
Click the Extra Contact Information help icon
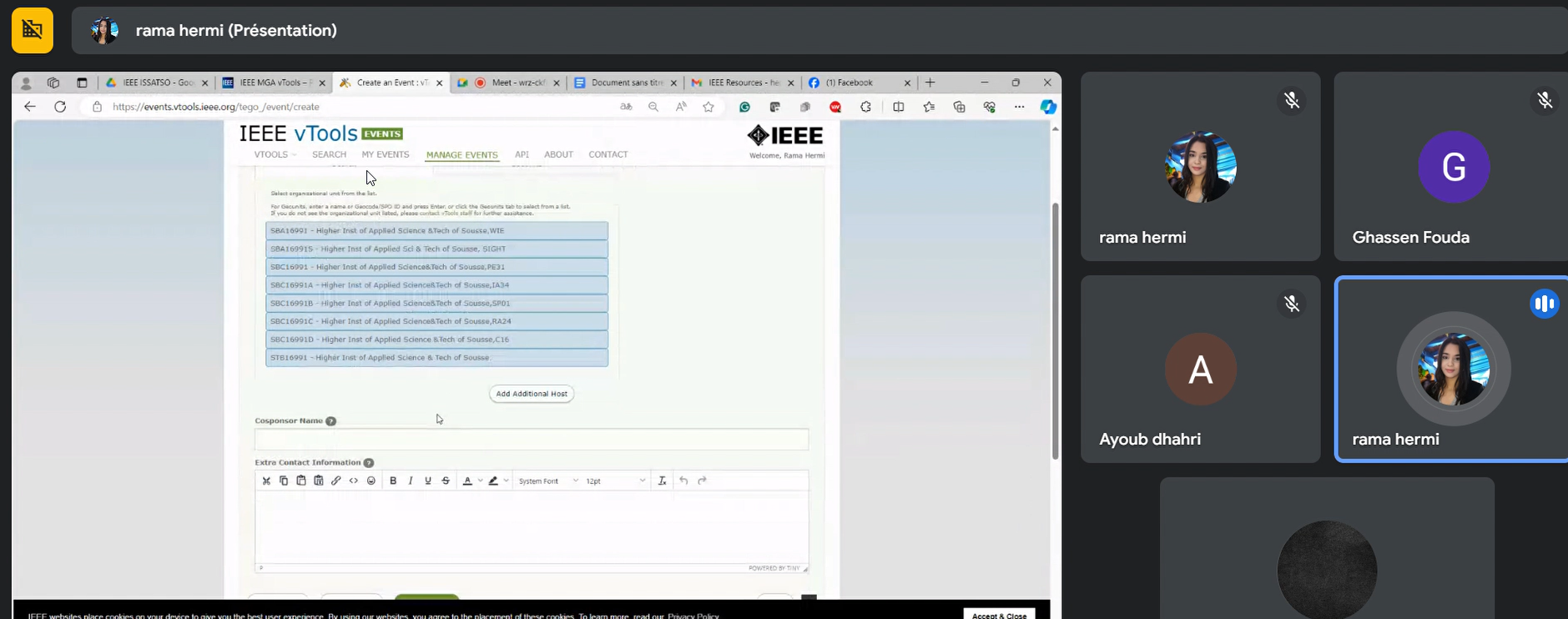(x=369, y=463)
